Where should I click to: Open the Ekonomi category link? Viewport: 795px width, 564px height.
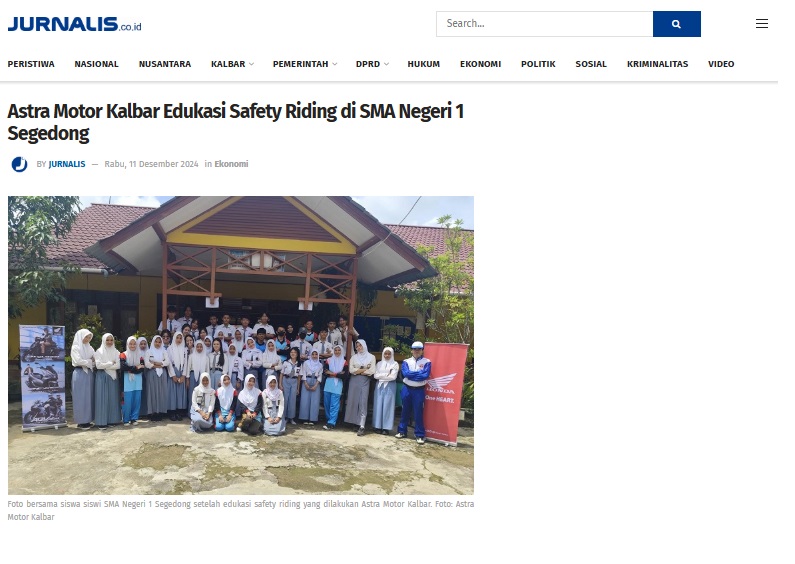(x=231, y=164)
